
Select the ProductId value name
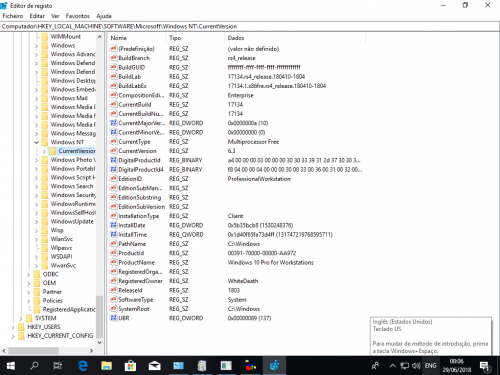131,253
